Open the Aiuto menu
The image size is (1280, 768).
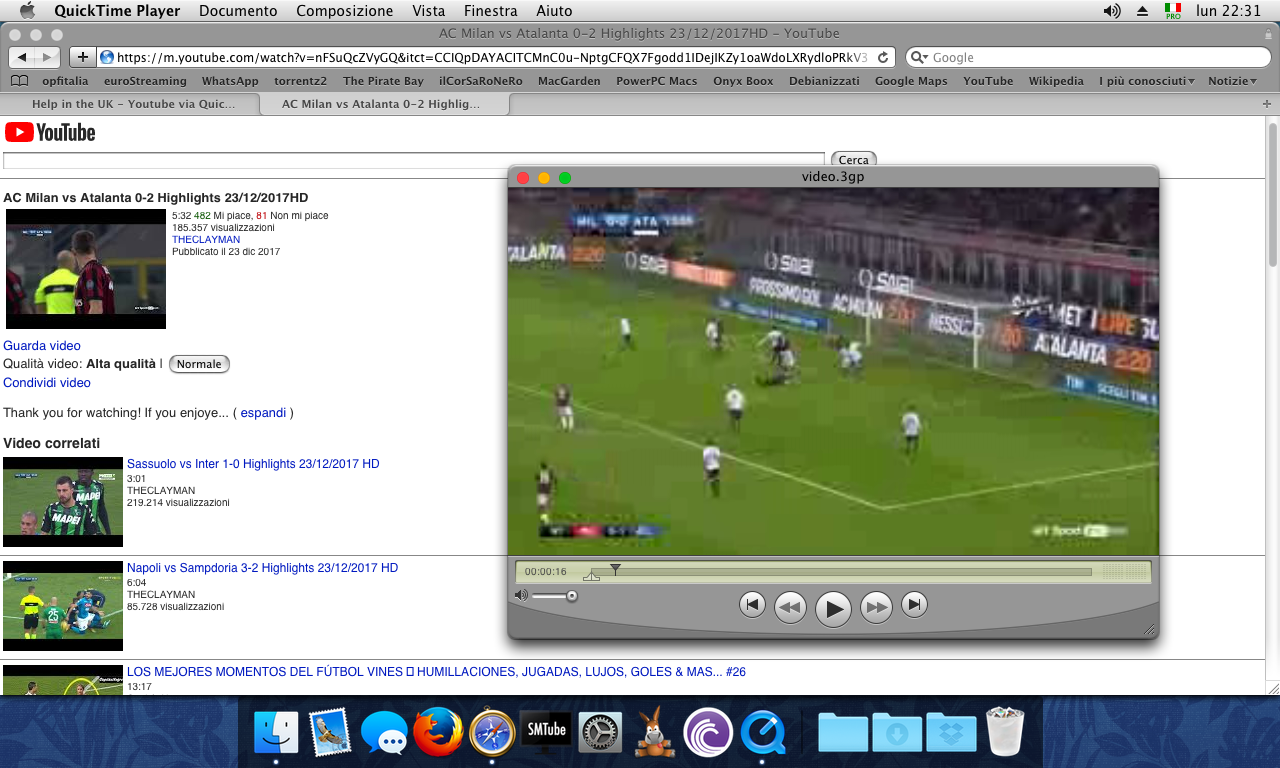point(555,11)
